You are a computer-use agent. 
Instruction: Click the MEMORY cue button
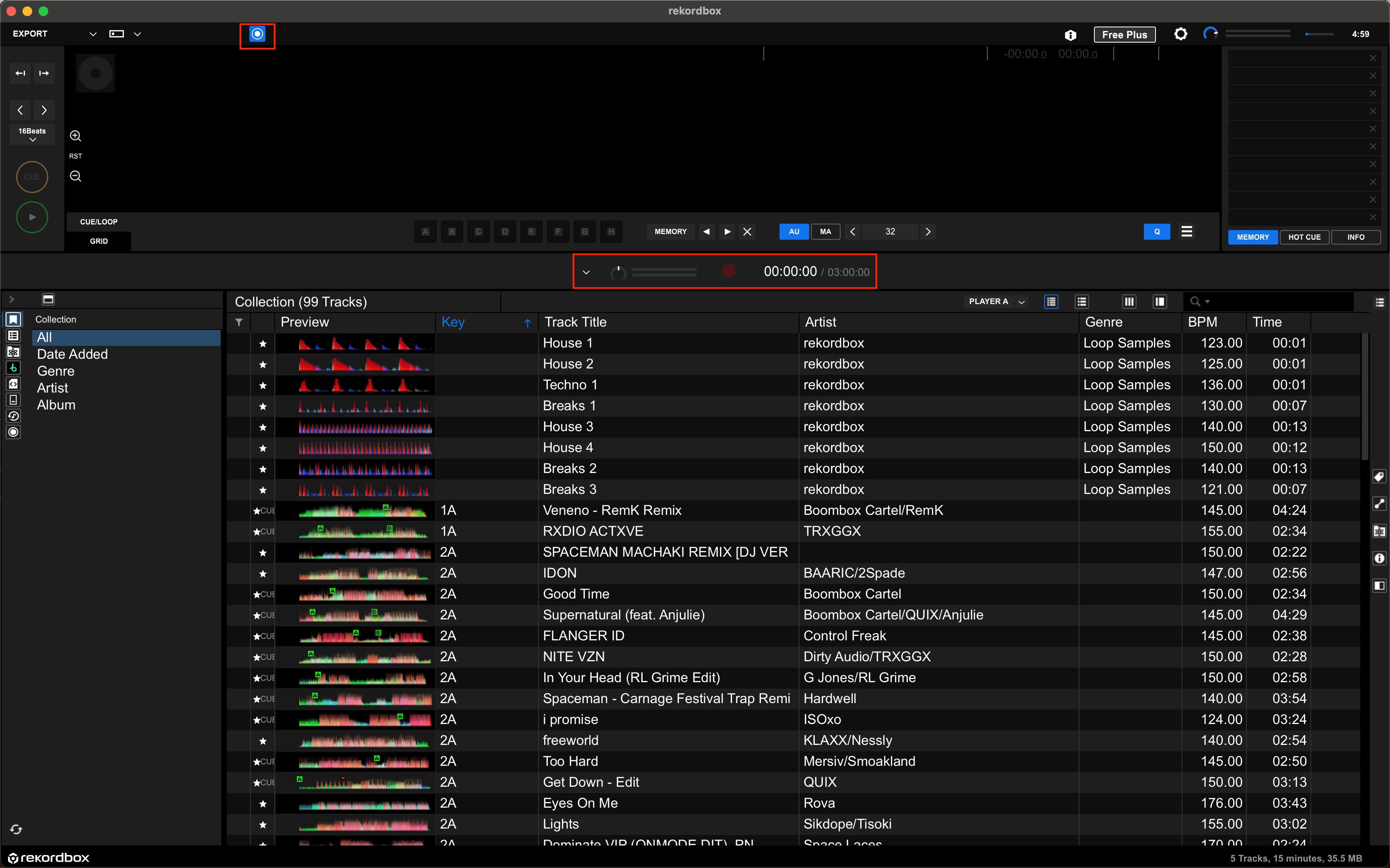[670, 231]
